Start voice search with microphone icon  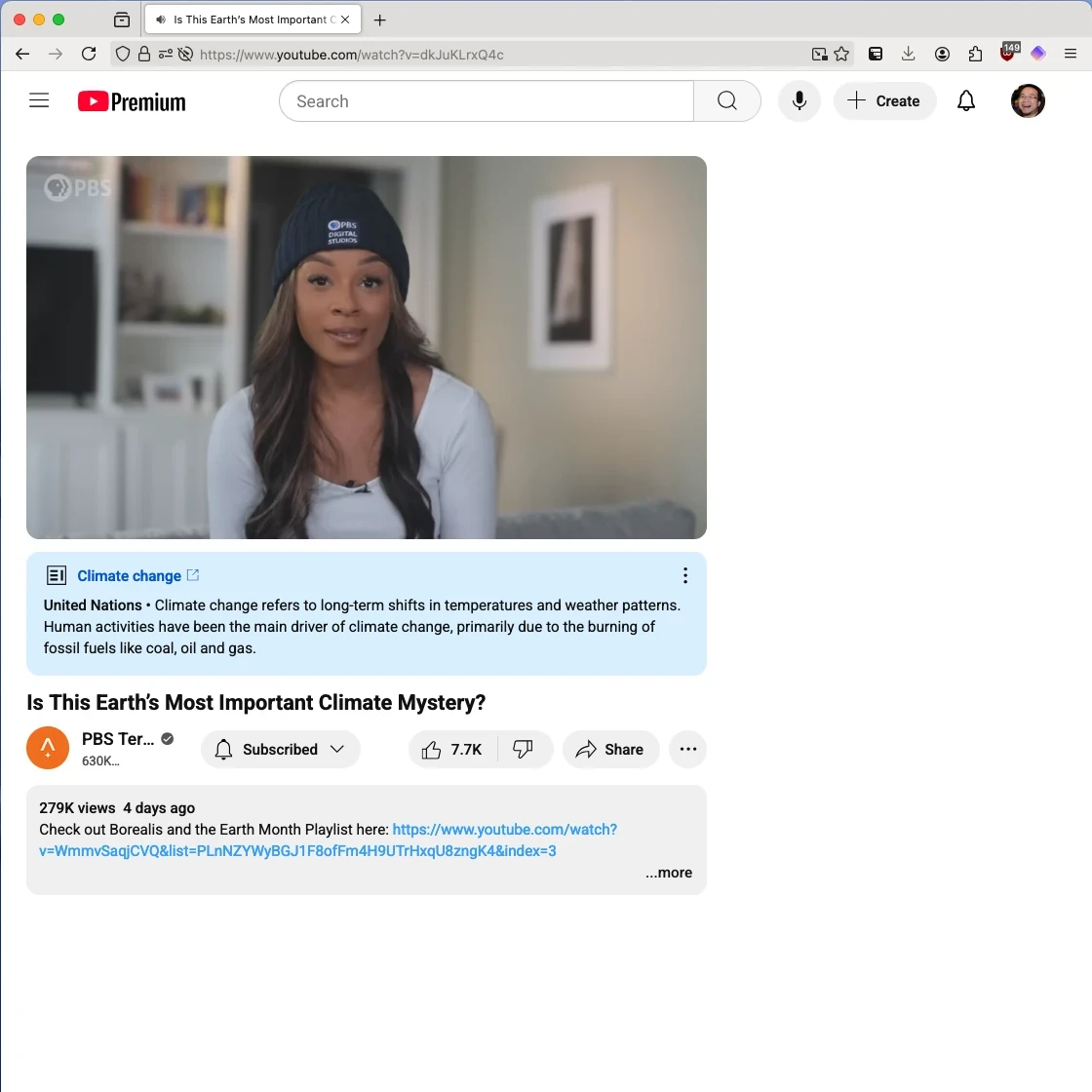799,101
